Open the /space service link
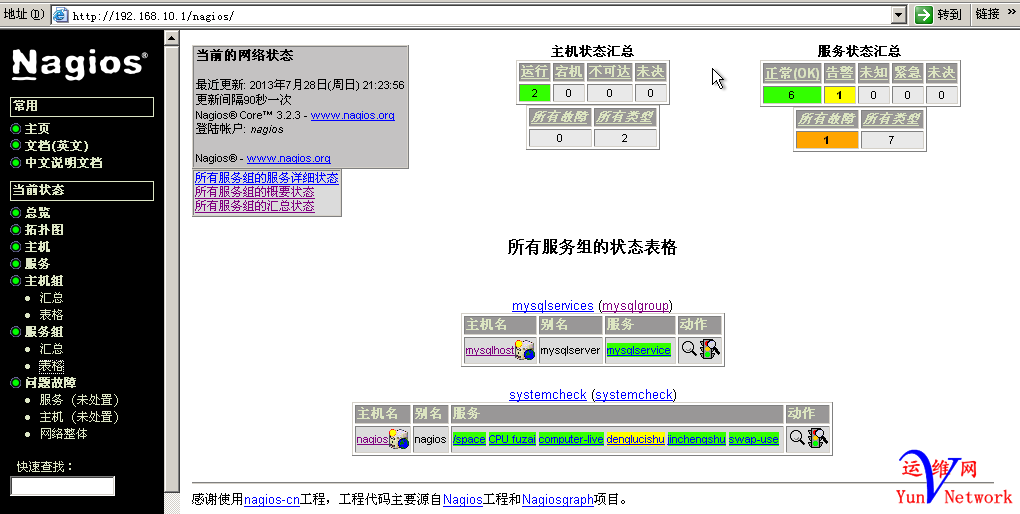 tap(469, 439)
